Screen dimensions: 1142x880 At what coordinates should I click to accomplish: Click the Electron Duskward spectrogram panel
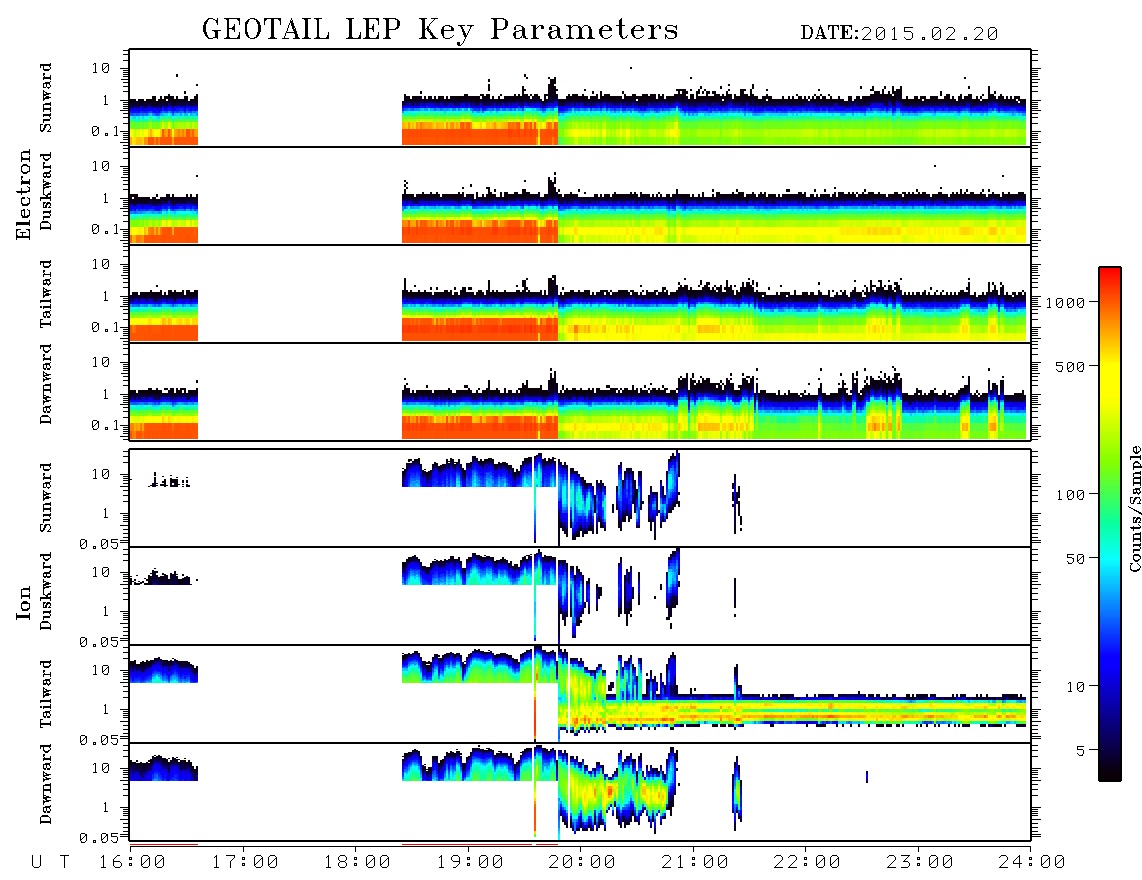tap(580, 195)
